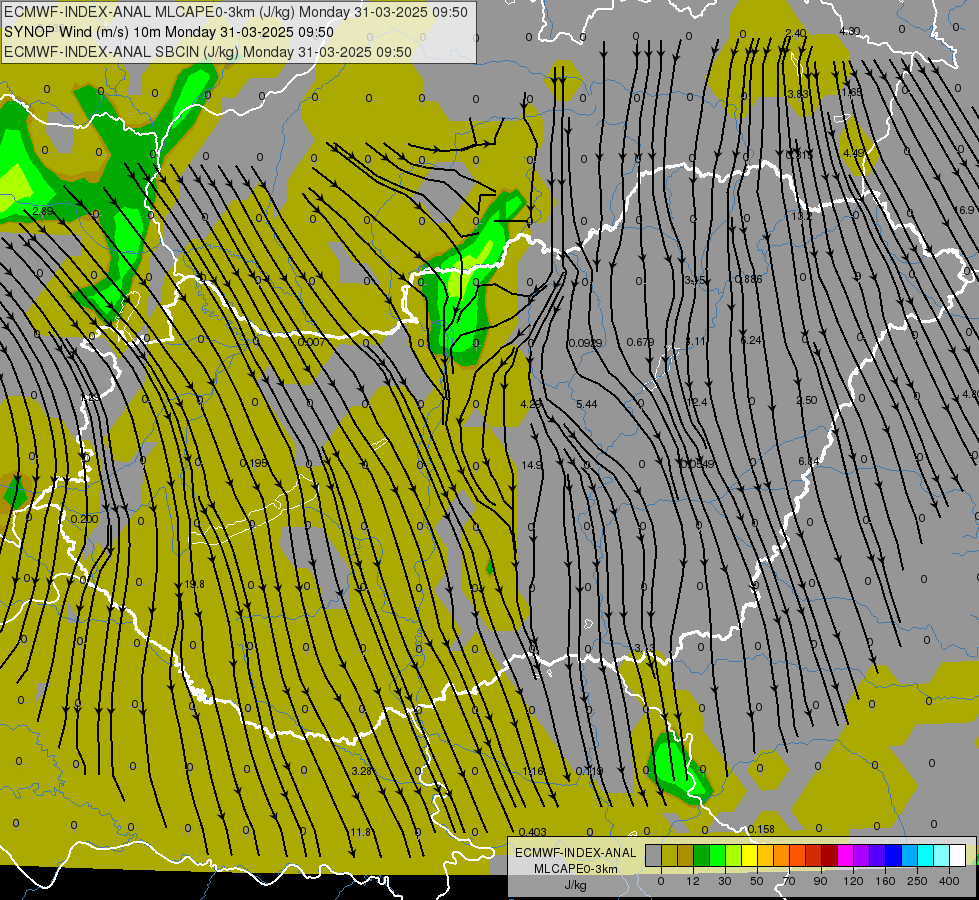Click the sky blue legend swatch before 250
Image resolution: width=979 pixels, height=900 pixels.
tap(910, 855)
